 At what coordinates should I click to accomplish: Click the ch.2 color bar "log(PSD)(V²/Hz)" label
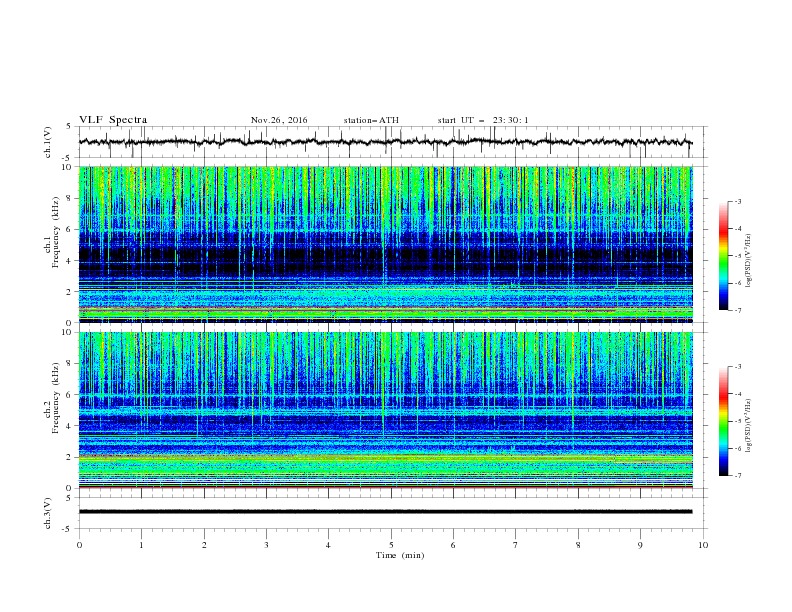pyautogui.click(x=749, y=425)
